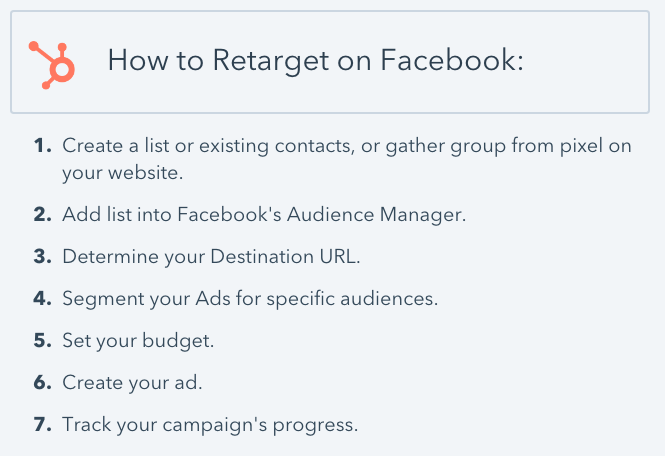This screenshot has height=456, width=665.
Task: Click step 6 'Create your ad'
Action: tap(132, 383)
